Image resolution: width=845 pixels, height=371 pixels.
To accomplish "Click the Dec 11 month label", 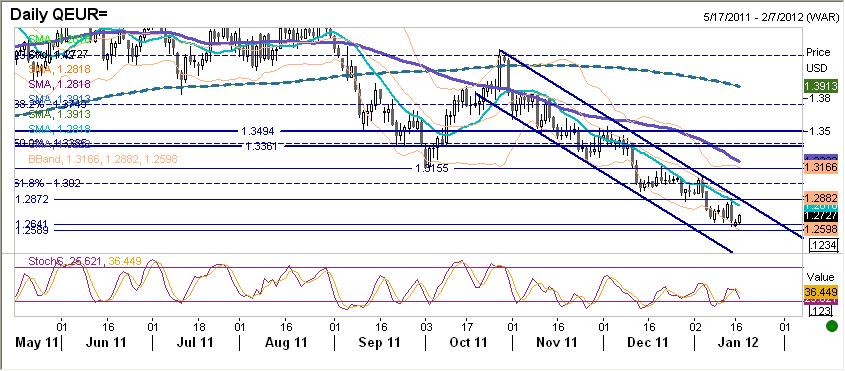I will coord(649,343).
